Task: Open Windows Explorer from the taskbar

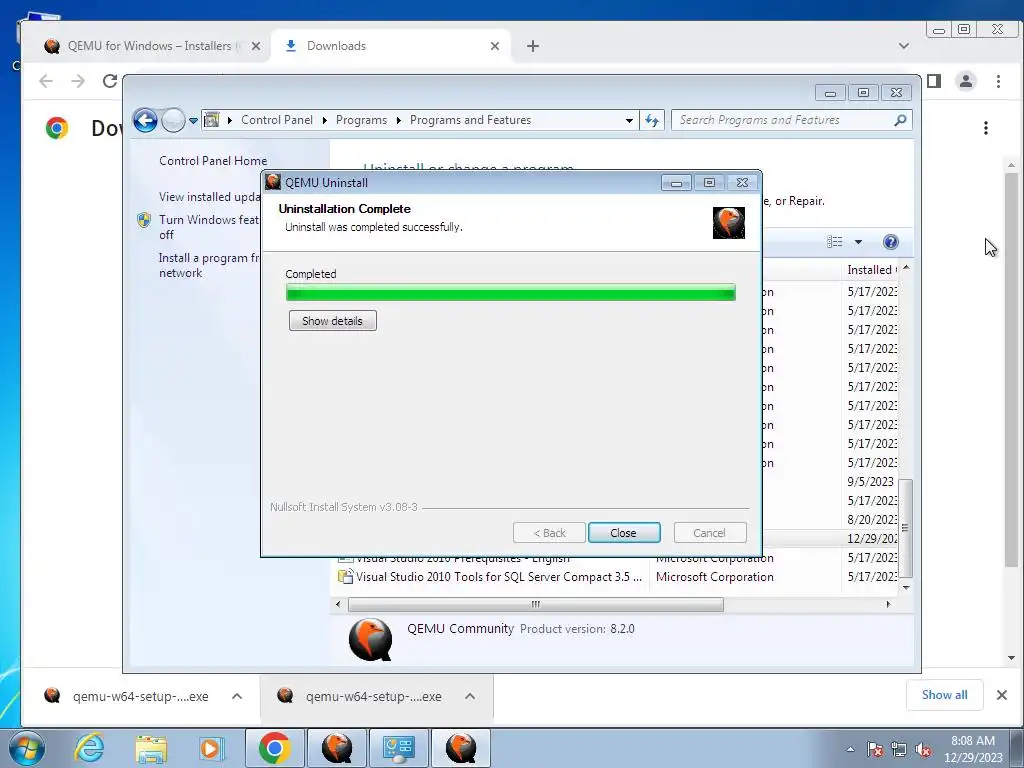Action: click(x=151, y=748)
